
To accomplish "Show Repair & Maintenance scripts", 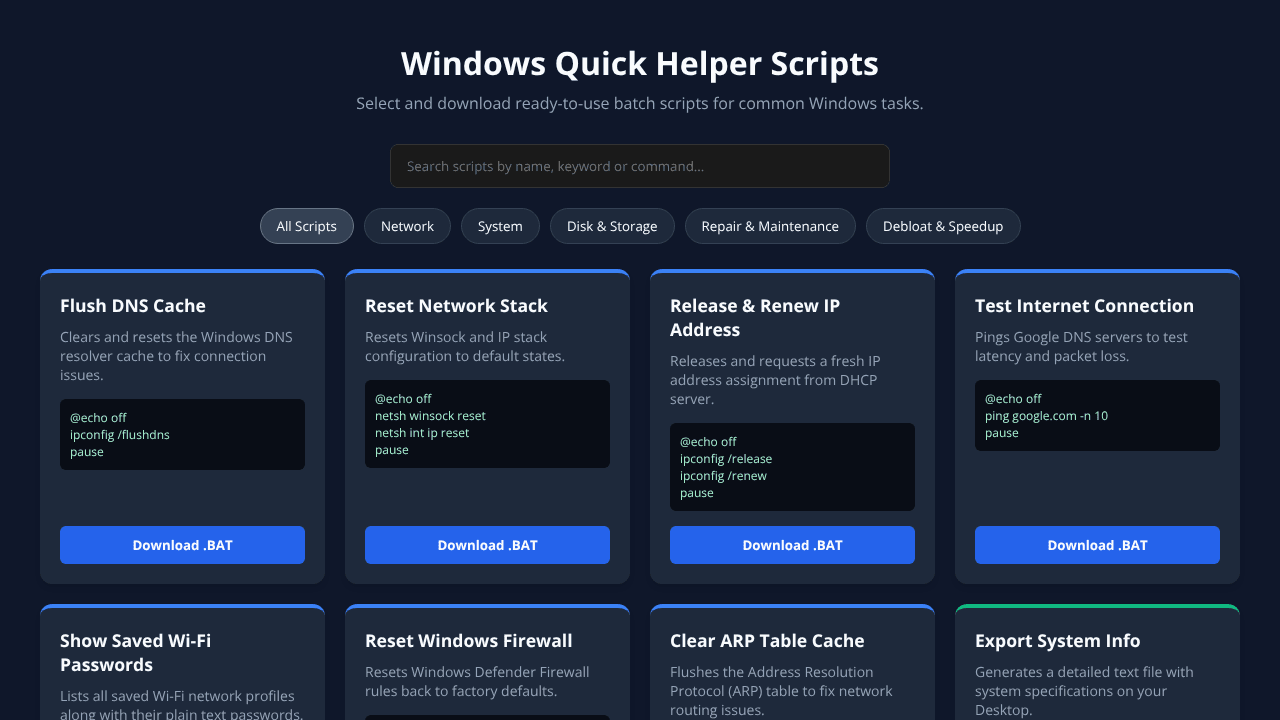I will click(770, 226).
